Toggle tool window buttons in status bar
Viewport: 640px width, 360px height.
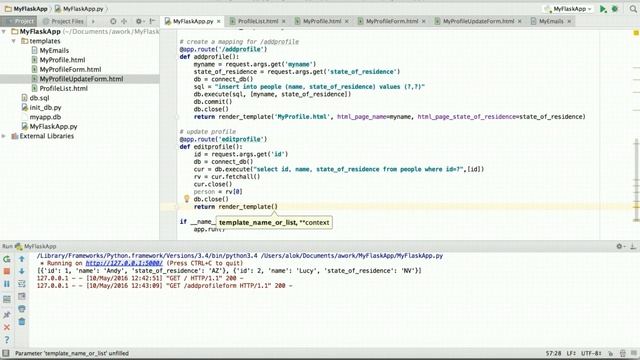click(6, 353)
